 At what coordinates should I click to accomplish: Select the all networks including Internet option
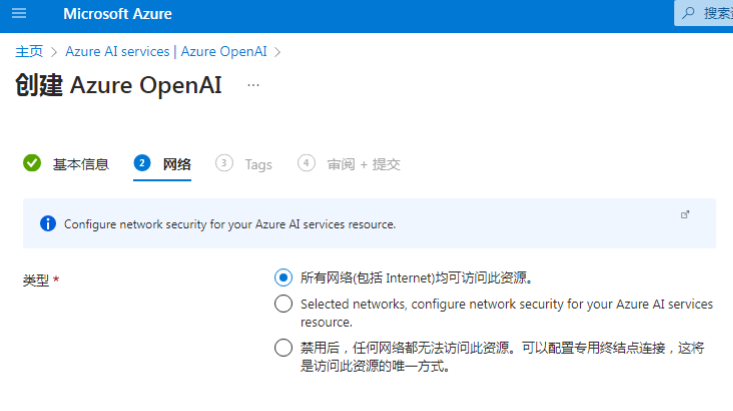[x=283, y=278]
